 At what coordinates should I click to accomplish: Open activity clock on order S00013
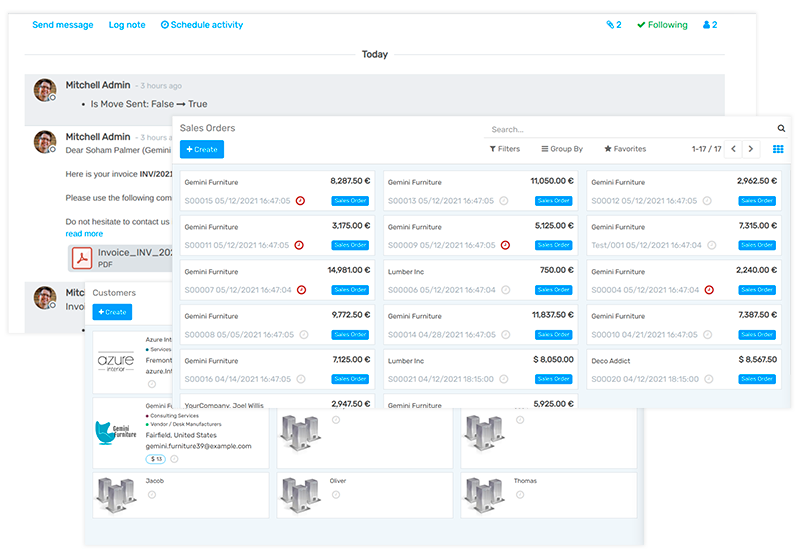tap(504, 201)
